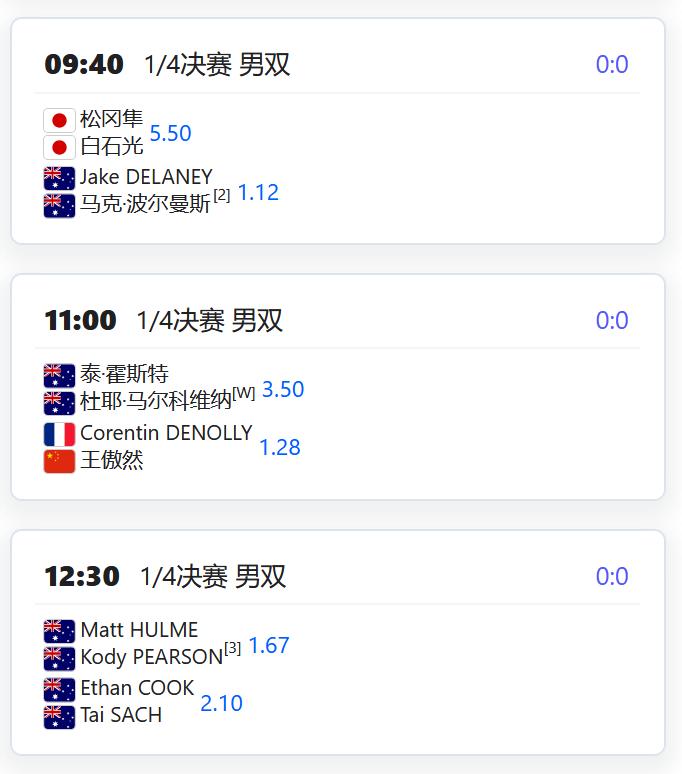Click Australia flag beside Tai SACH
The image size is (682, 774).
tap(59, 716)
